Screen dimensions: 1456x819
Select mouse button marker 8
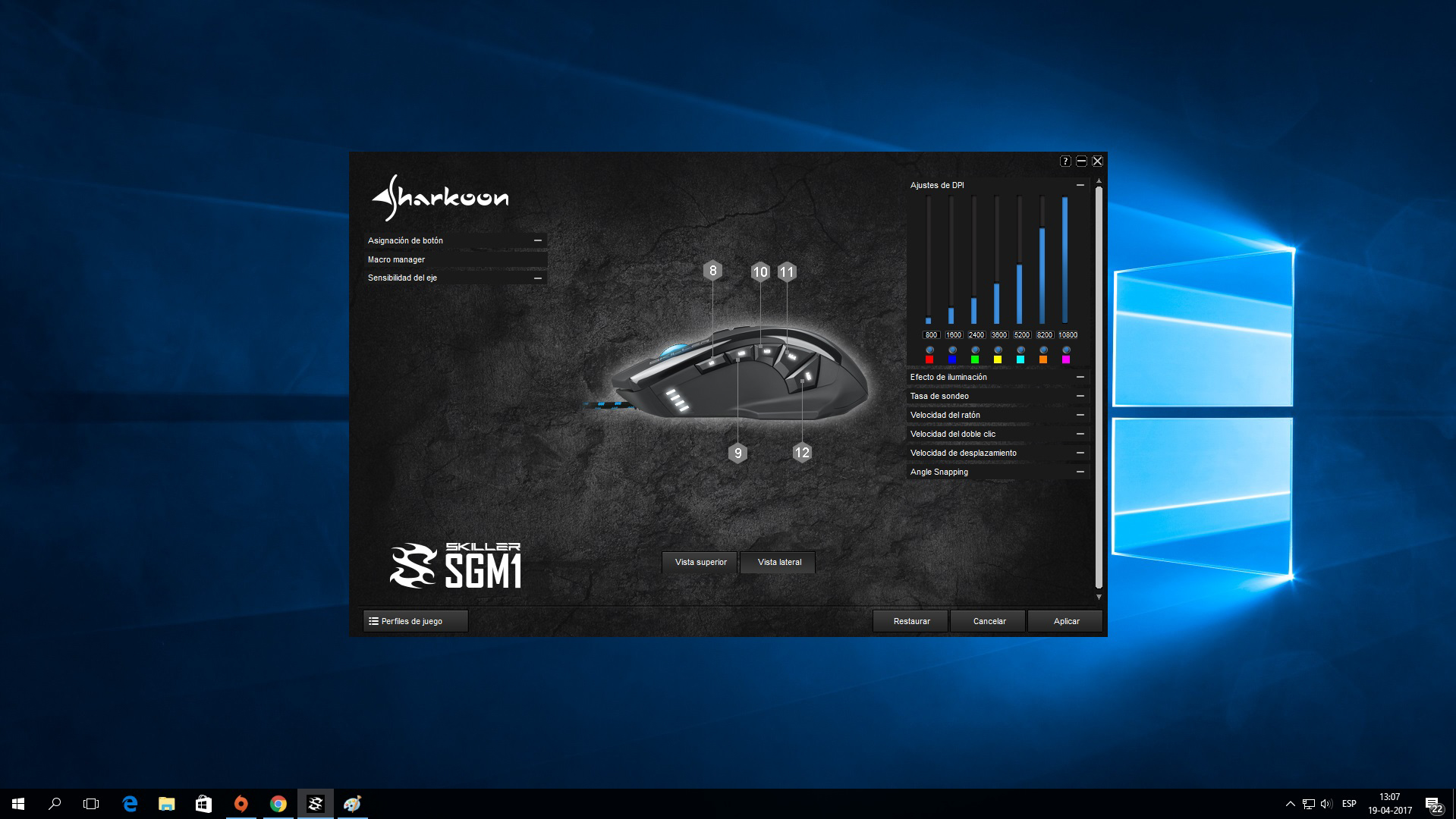pyautogui.click(x=712, y=271)
